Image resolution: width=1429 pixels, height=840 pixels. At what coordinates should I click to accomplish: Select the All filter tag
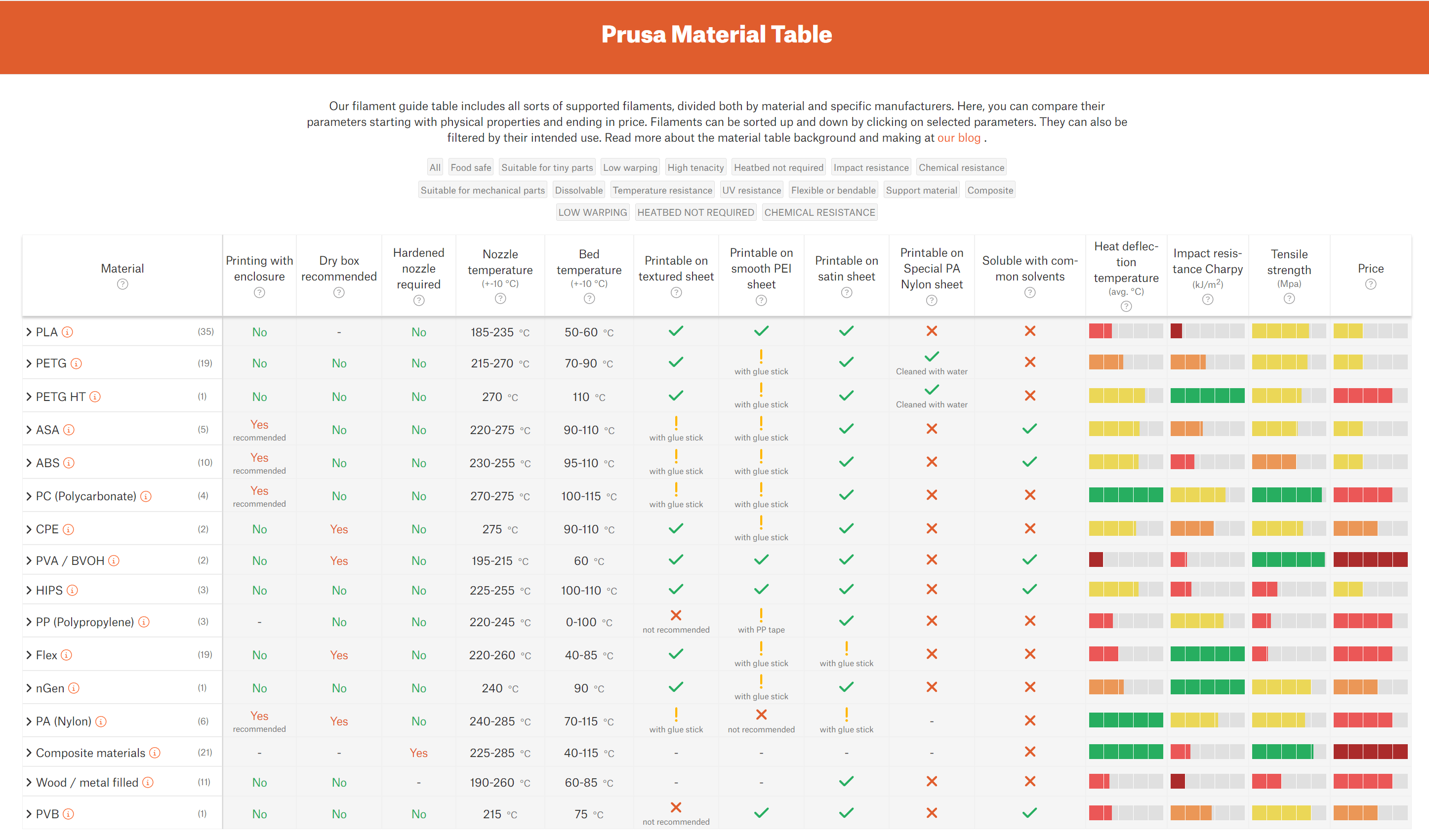(434, 168)
